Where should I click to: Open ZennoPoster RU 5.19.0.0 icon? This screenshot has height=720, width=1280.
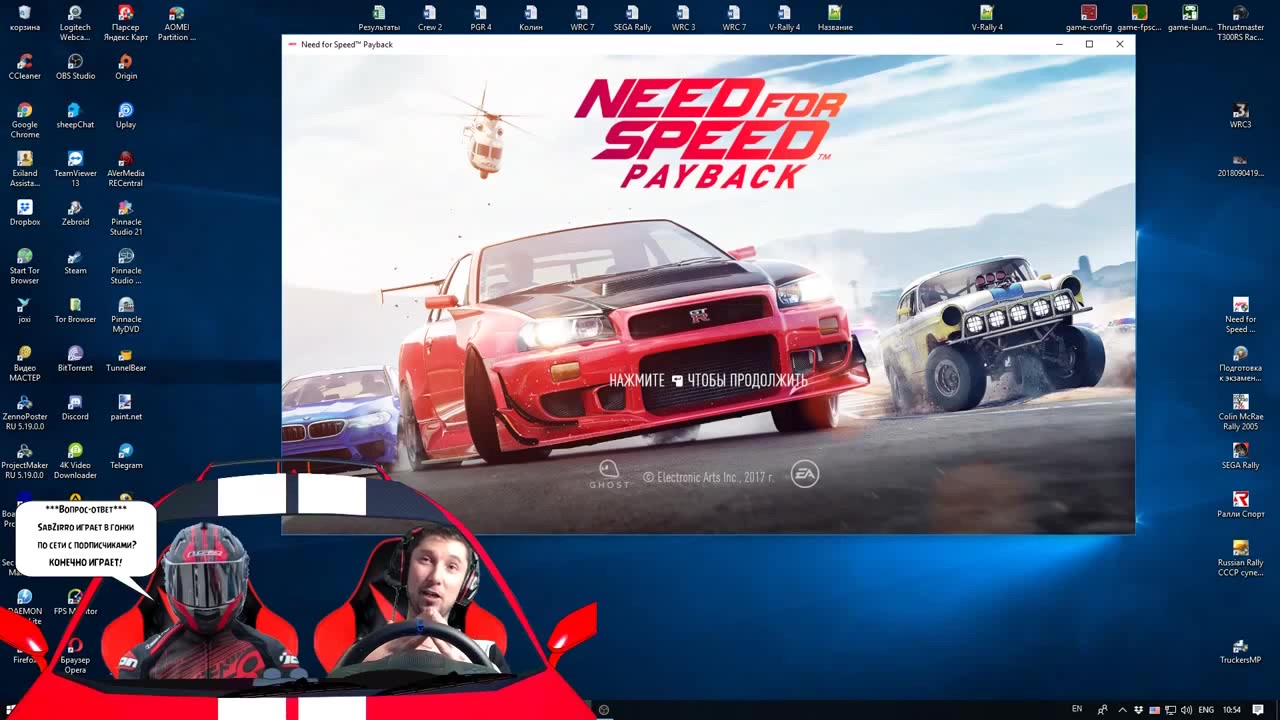[x=25, y=413]
